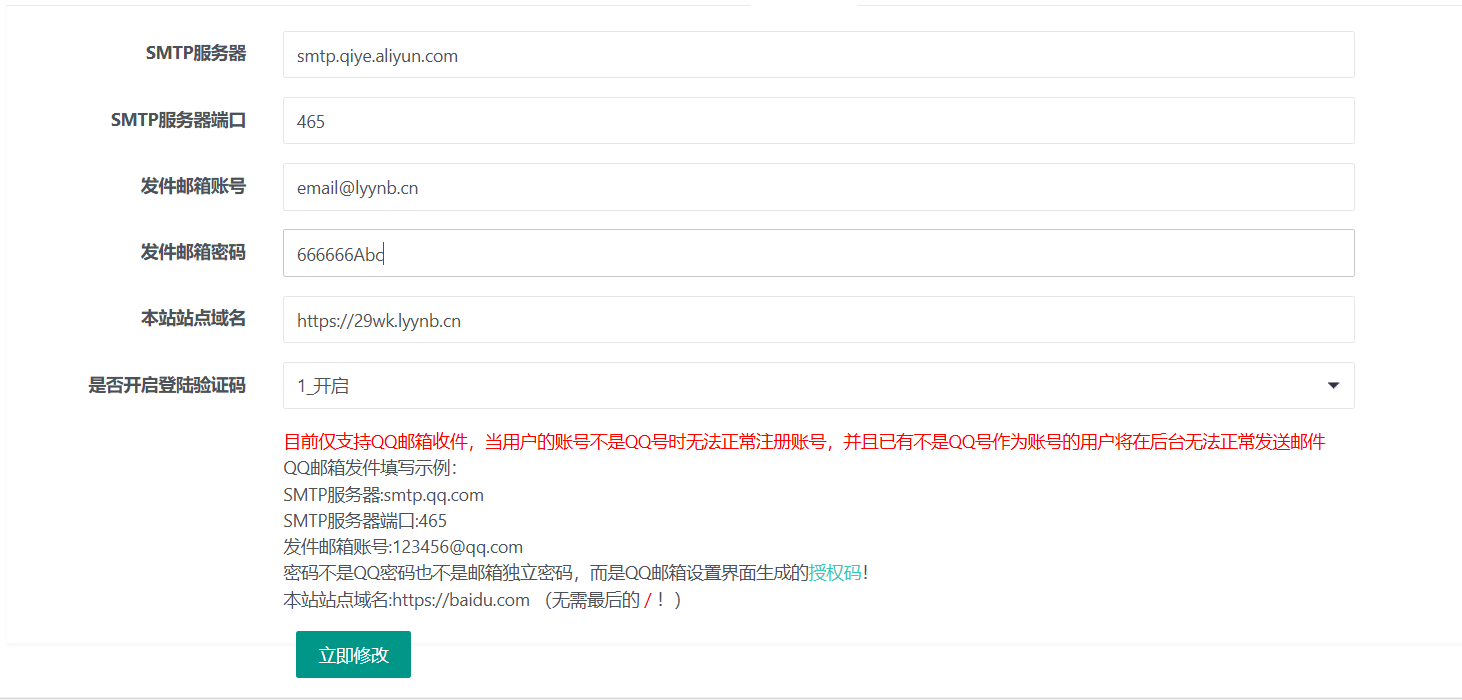
Task: Click the example line SMTP服务器:smtp.qq.com
Action: [383, 495]
